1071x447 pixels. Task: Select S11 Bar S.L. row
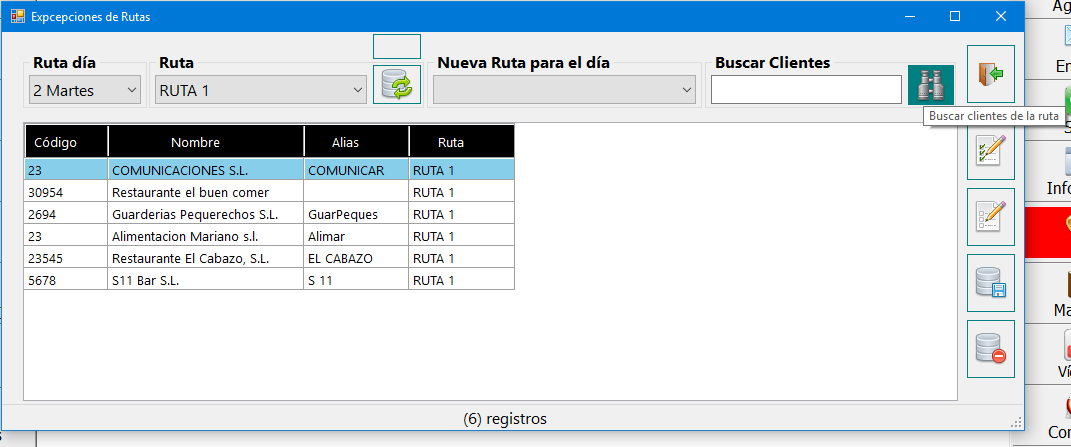tap(269, 280)
